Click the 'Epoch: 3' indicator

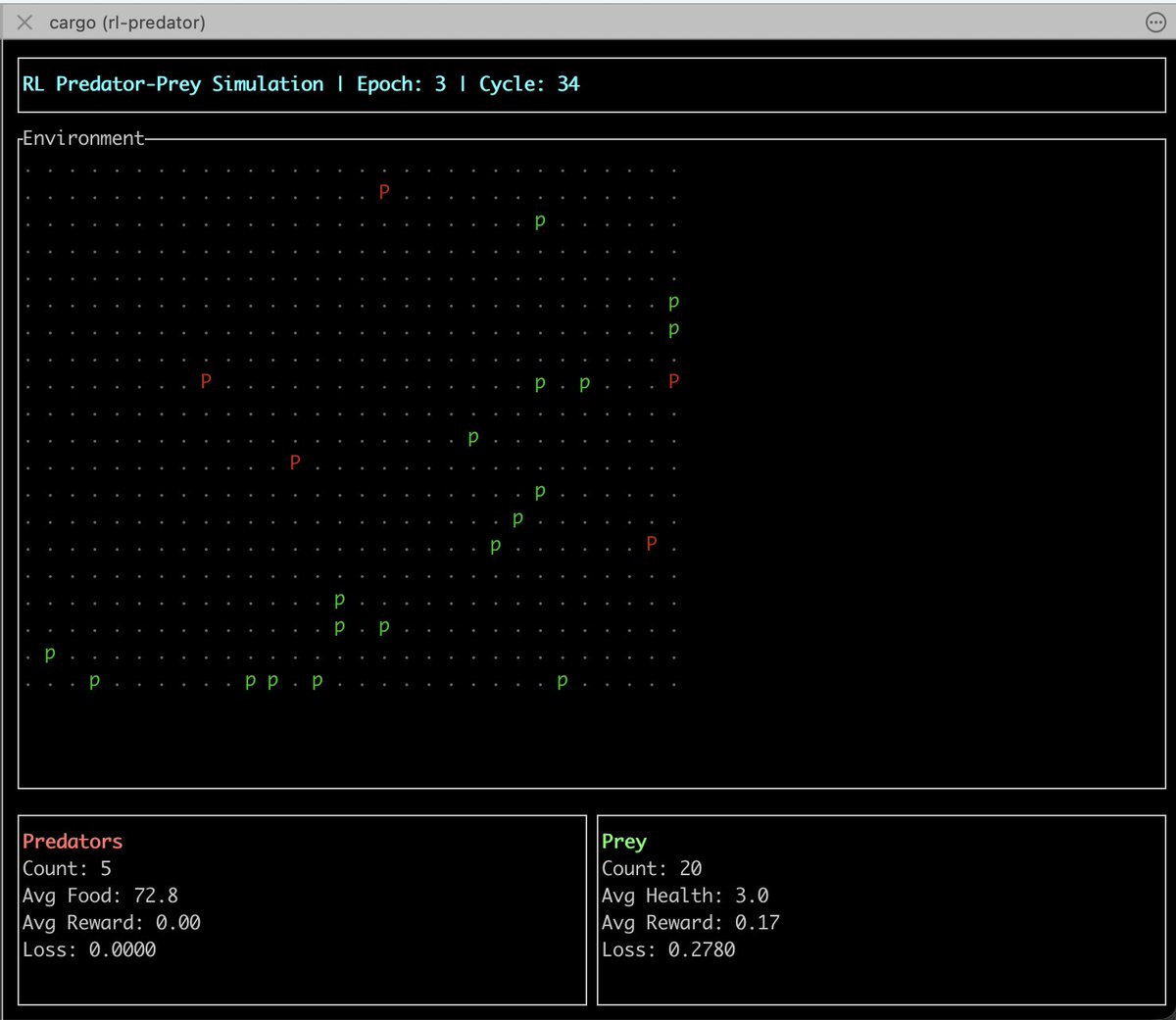pos(401,84)
